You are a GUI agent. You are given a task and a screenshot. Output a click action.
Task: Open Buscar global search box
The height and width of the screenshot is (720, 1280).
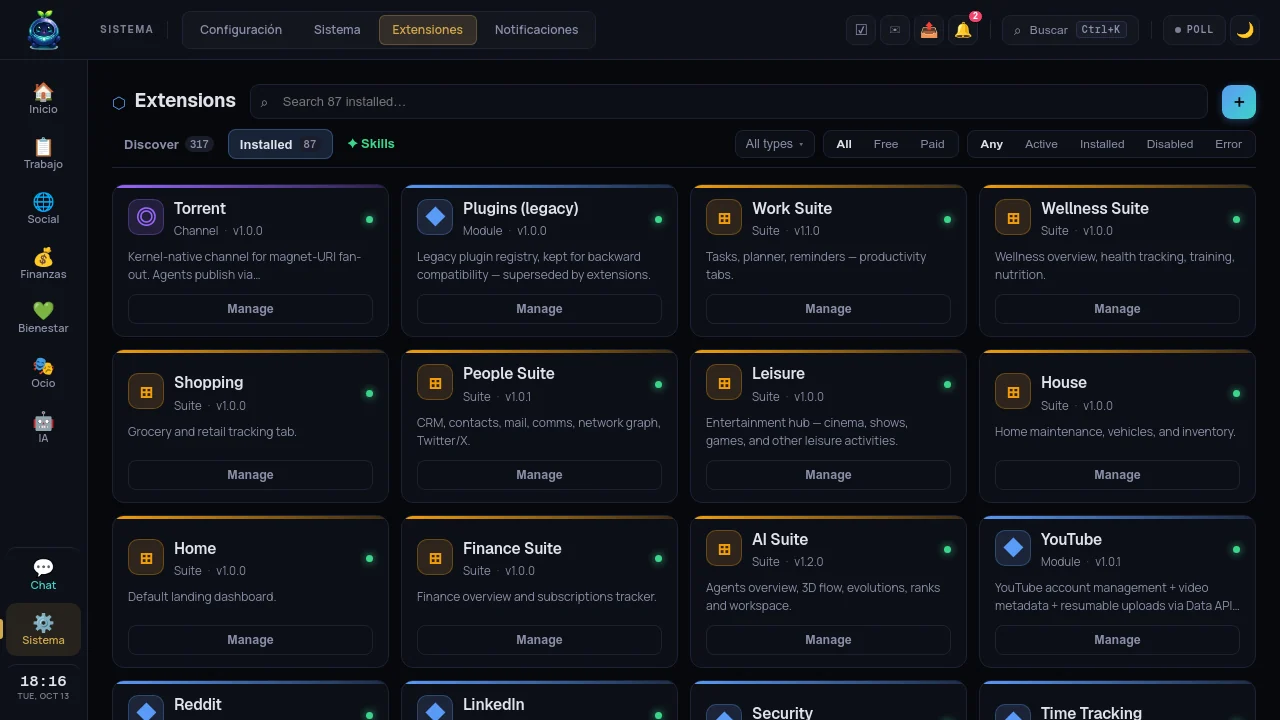(1069, 30)
